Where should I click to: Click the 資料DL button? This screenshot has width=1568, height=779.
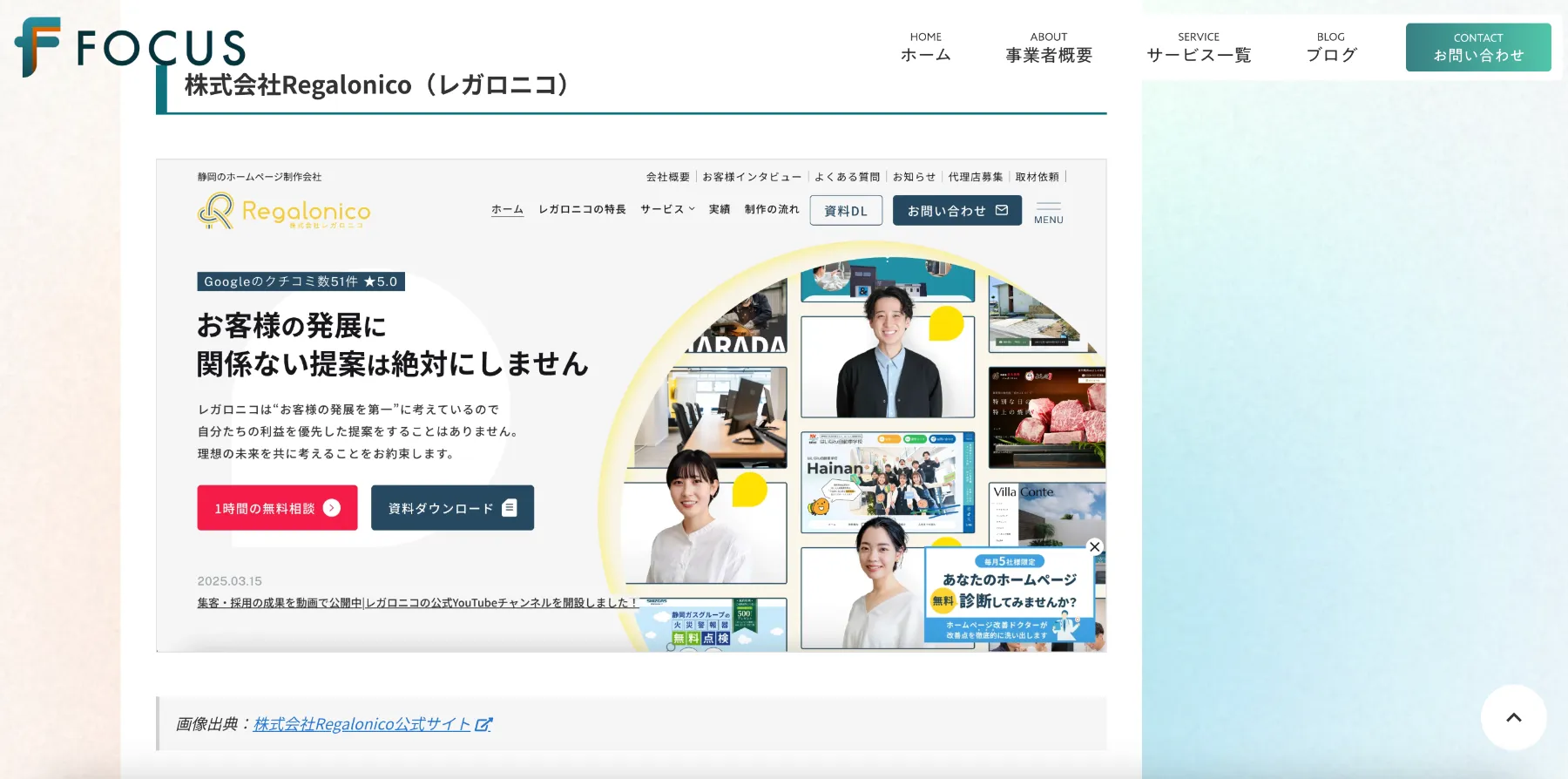point(846,211)
